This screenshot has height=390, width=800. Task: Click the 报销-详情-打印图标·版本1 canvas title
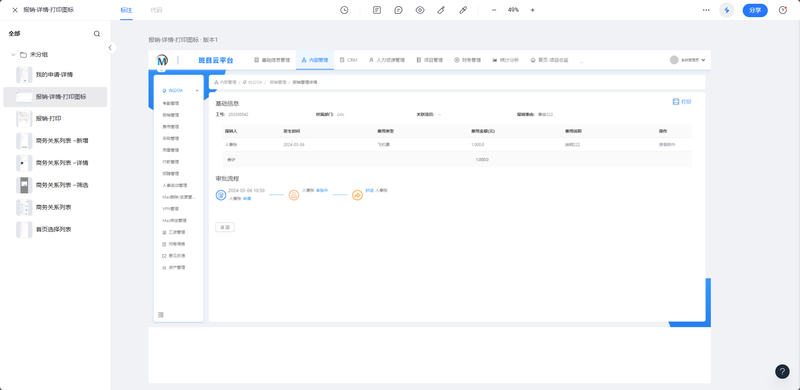point(183,40)
